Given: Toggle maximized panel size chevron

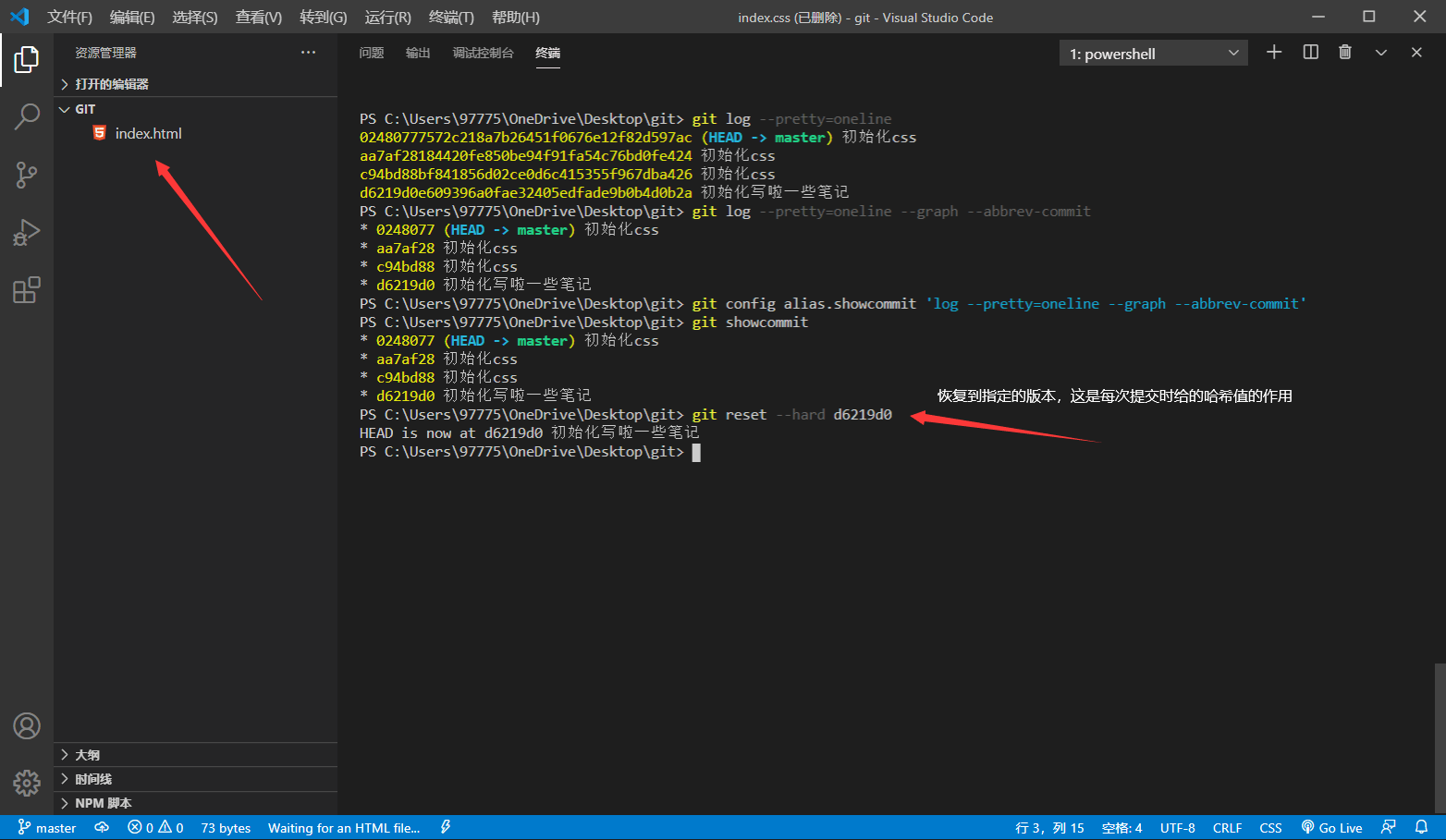Looking at the screenshot, I should (1381, 53).
